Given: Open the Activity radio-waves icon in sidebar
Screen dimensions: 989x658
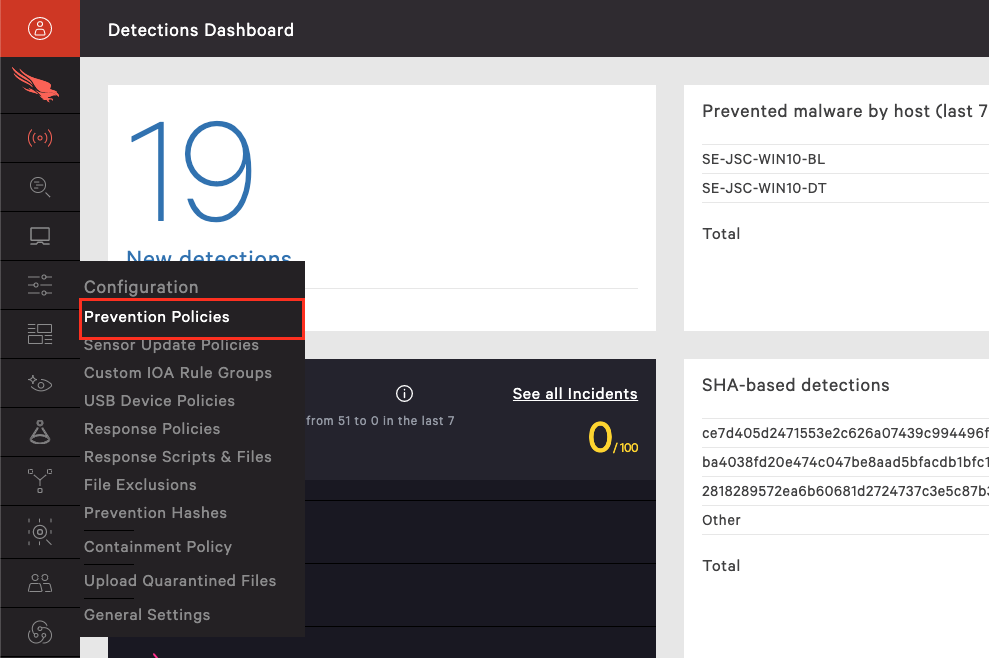Looking at the screenshot, I should [x=40, y=138].
